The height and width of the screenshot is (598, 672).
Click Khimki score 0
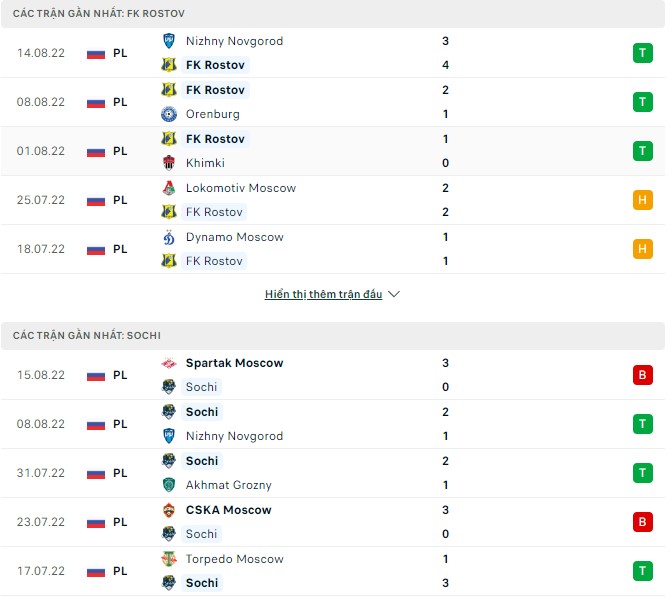445,163
